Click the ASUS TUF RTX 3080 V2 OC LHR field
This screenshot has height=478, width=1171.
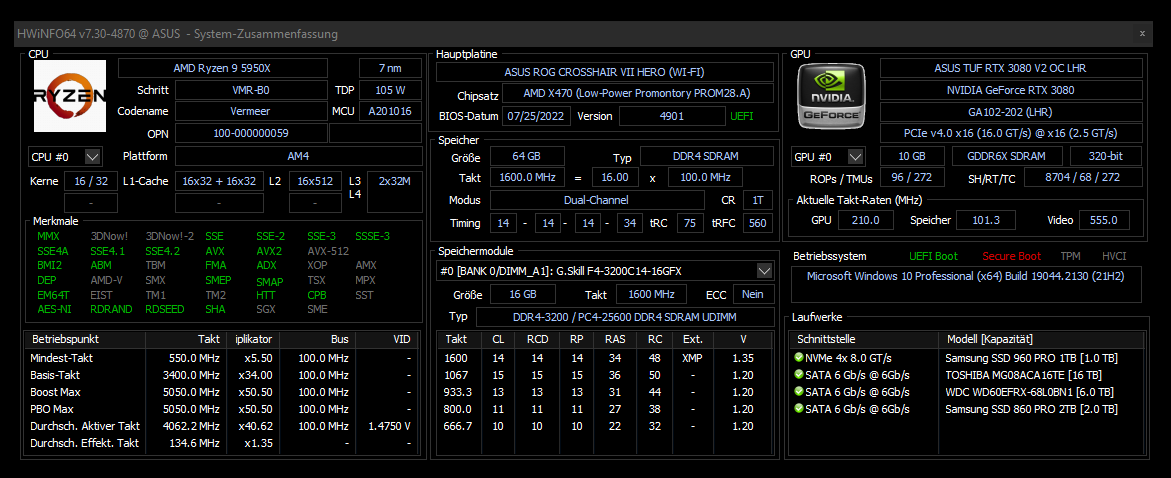[x=1011, y=68]
